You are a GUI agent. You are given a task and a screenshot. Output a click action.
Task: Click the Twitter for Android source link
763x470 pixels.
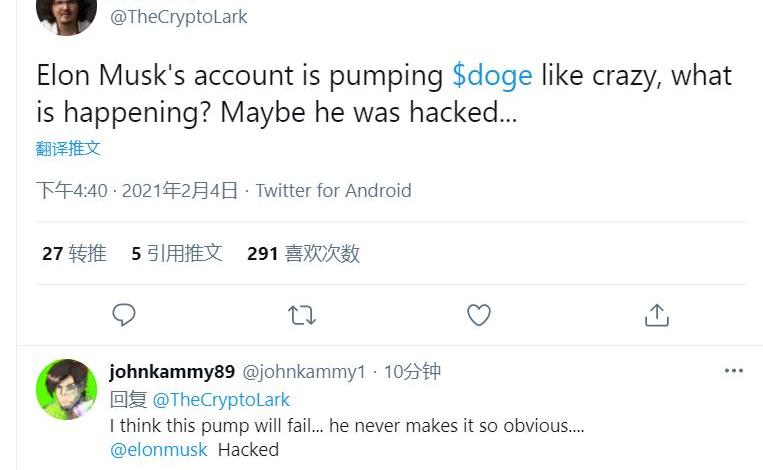coord(333,190)
